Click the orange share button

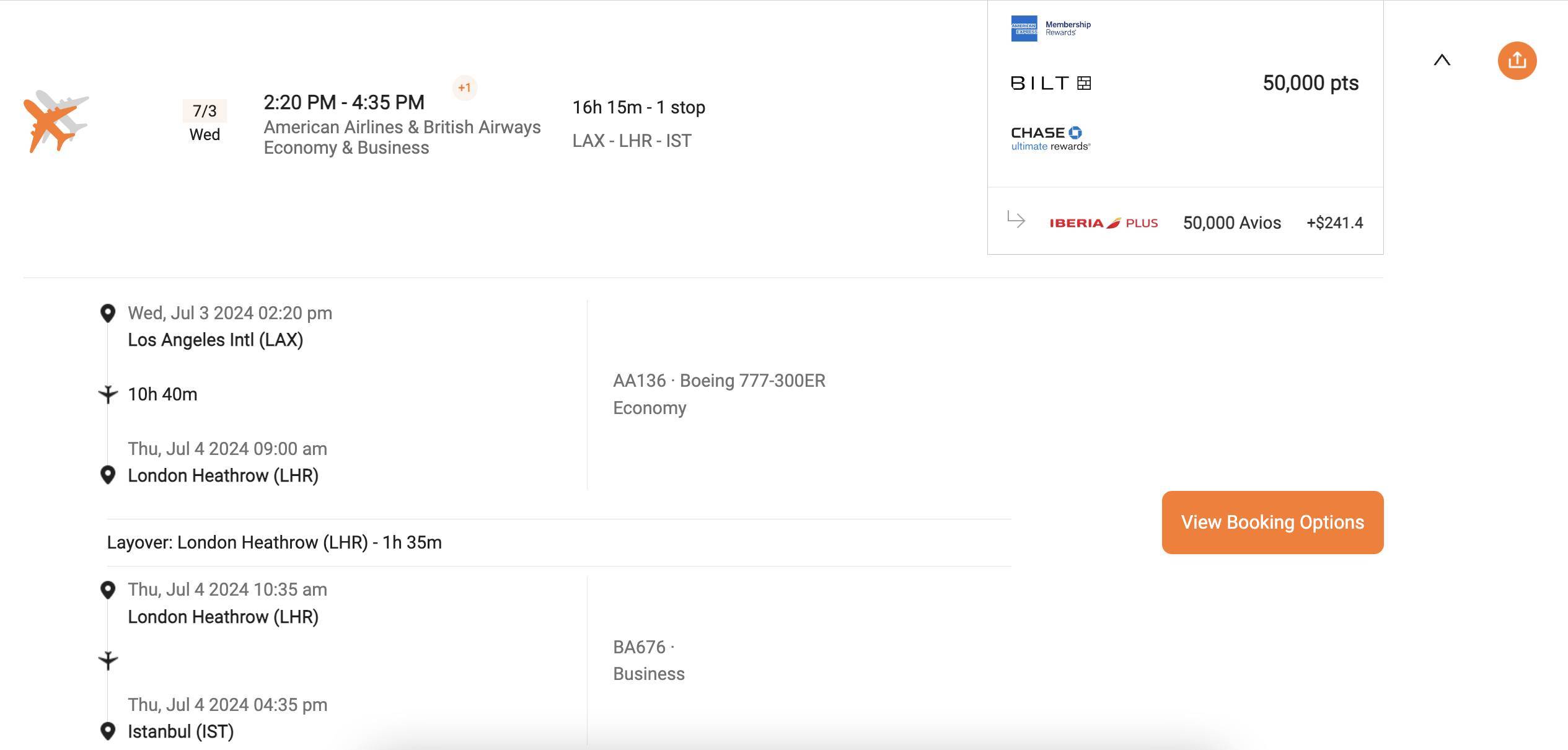(x=1517, y=61)
